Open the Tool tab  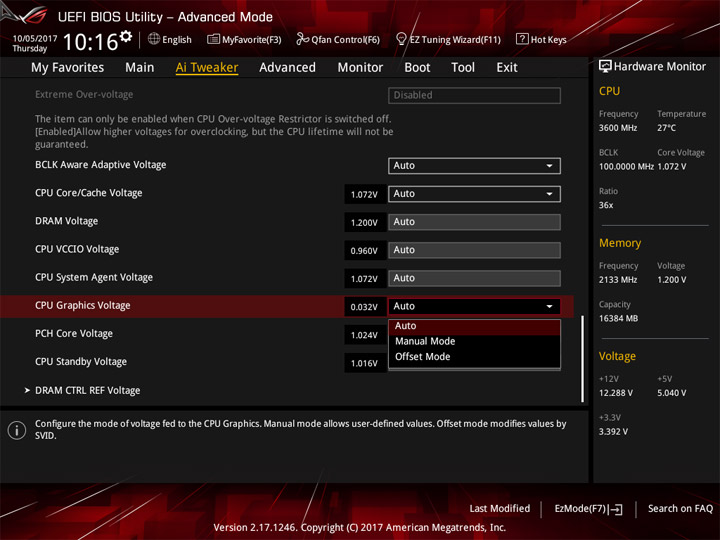click(463, 68)
